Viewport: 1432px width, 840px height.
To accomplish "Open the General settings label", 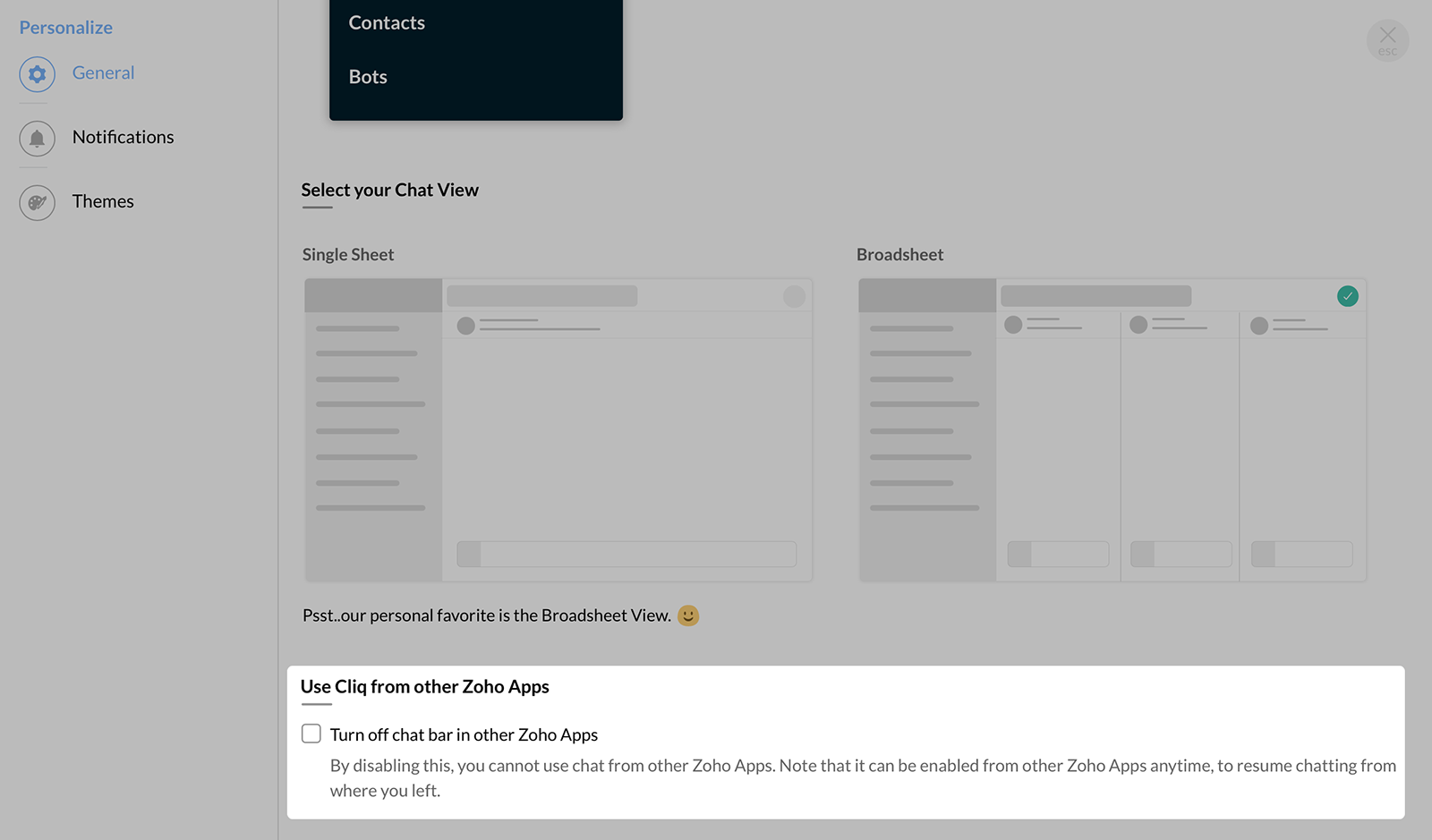I will (x=103, y=73).
